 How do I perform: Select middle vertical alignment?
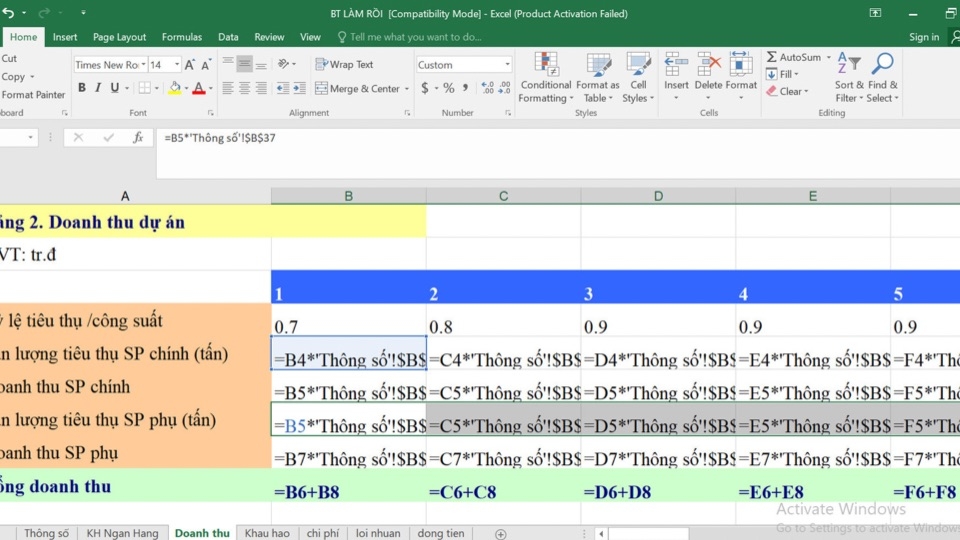[244, 64]
